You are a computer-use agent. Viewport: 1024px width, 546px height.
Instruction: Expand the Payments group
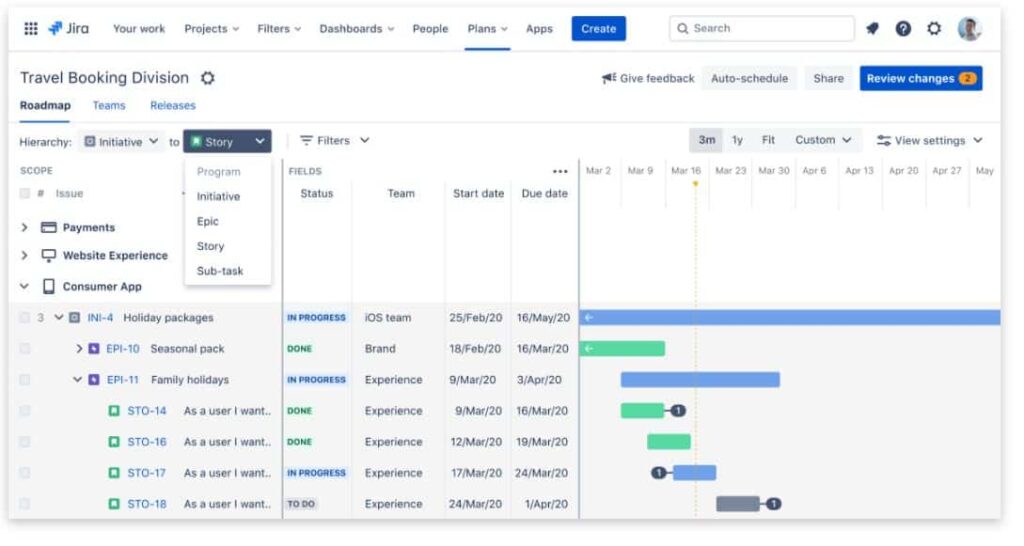point(24,227)
